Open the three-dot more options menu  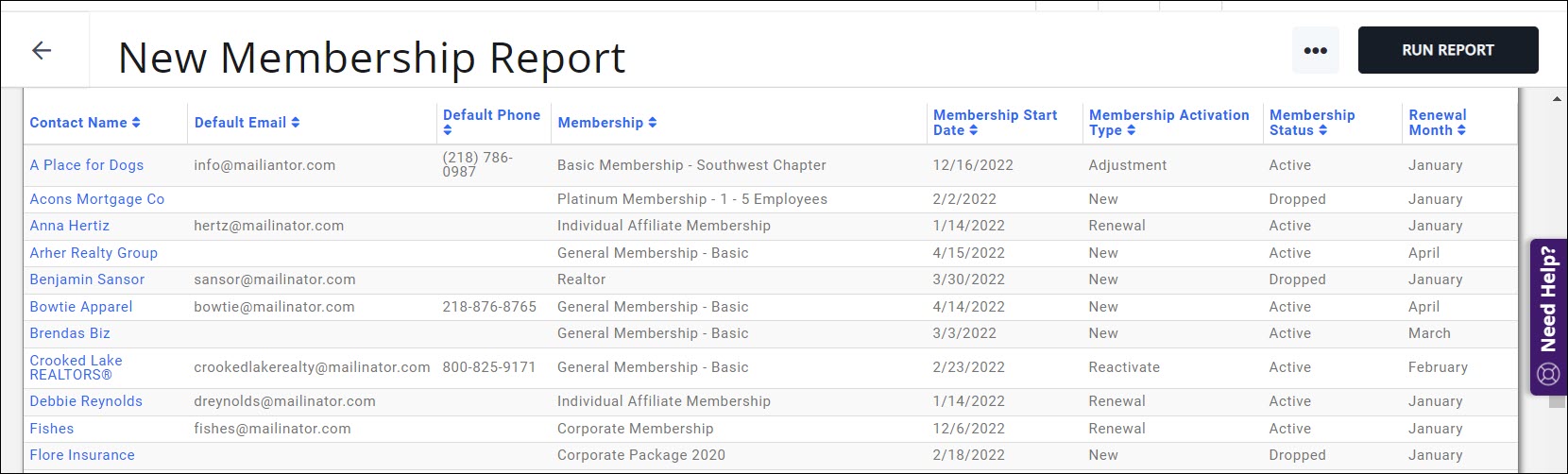coord(1315,51)
